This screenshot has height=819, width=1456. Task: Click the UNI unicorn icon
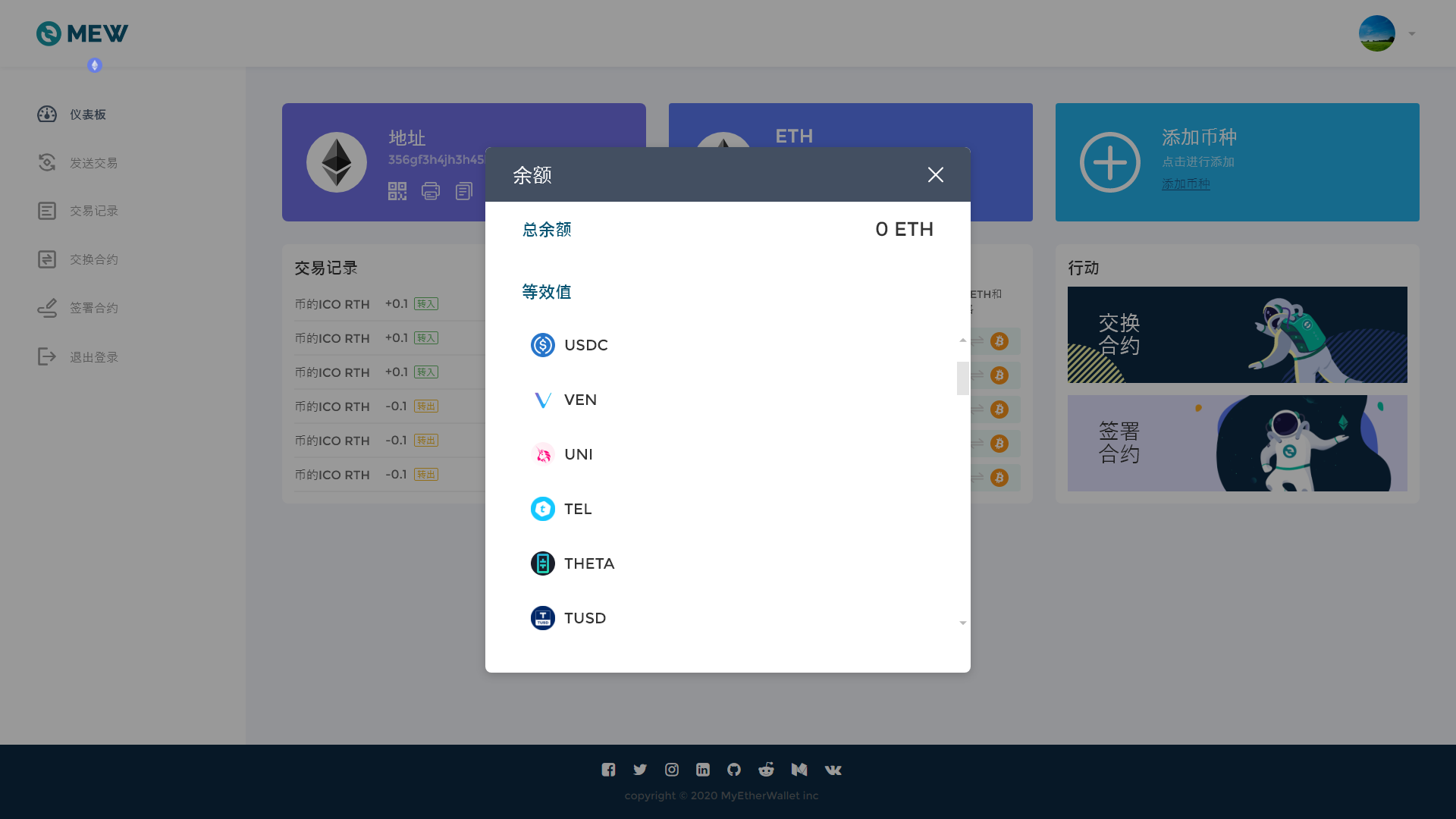click(x=542, y=454)
